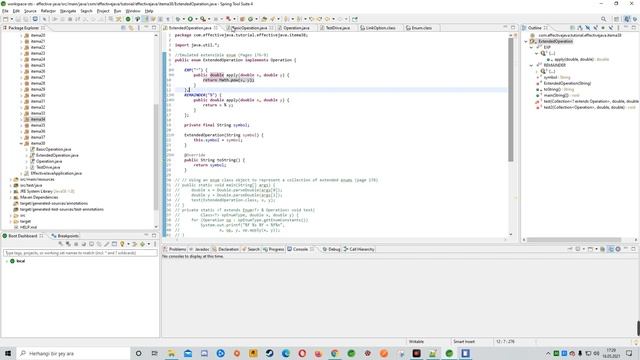
Task: Expand Maven Dependencies node
Action: (11, 197)
